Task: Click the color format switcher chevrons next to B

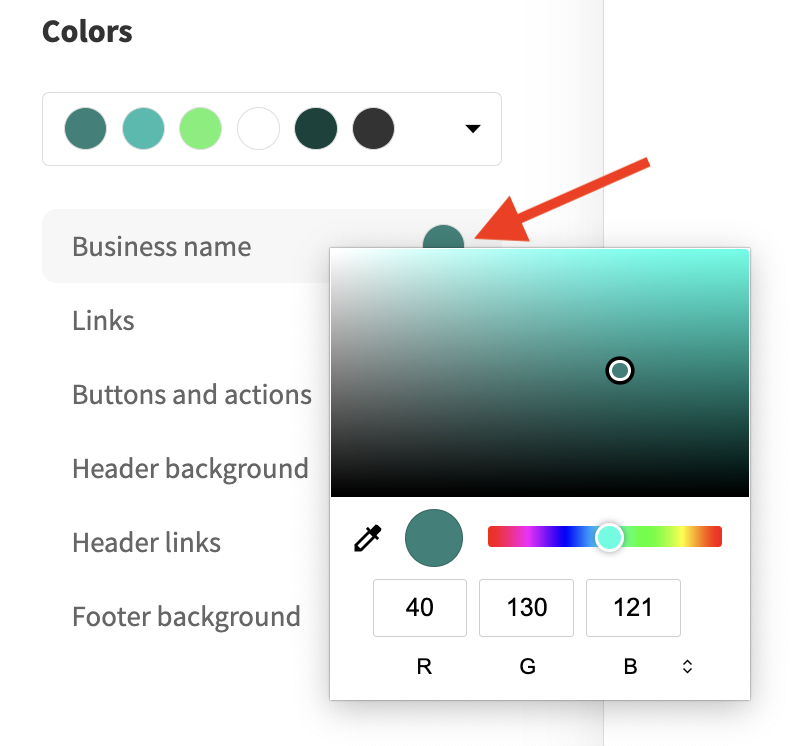Action: pyautogui.click(x=687, y=666)
